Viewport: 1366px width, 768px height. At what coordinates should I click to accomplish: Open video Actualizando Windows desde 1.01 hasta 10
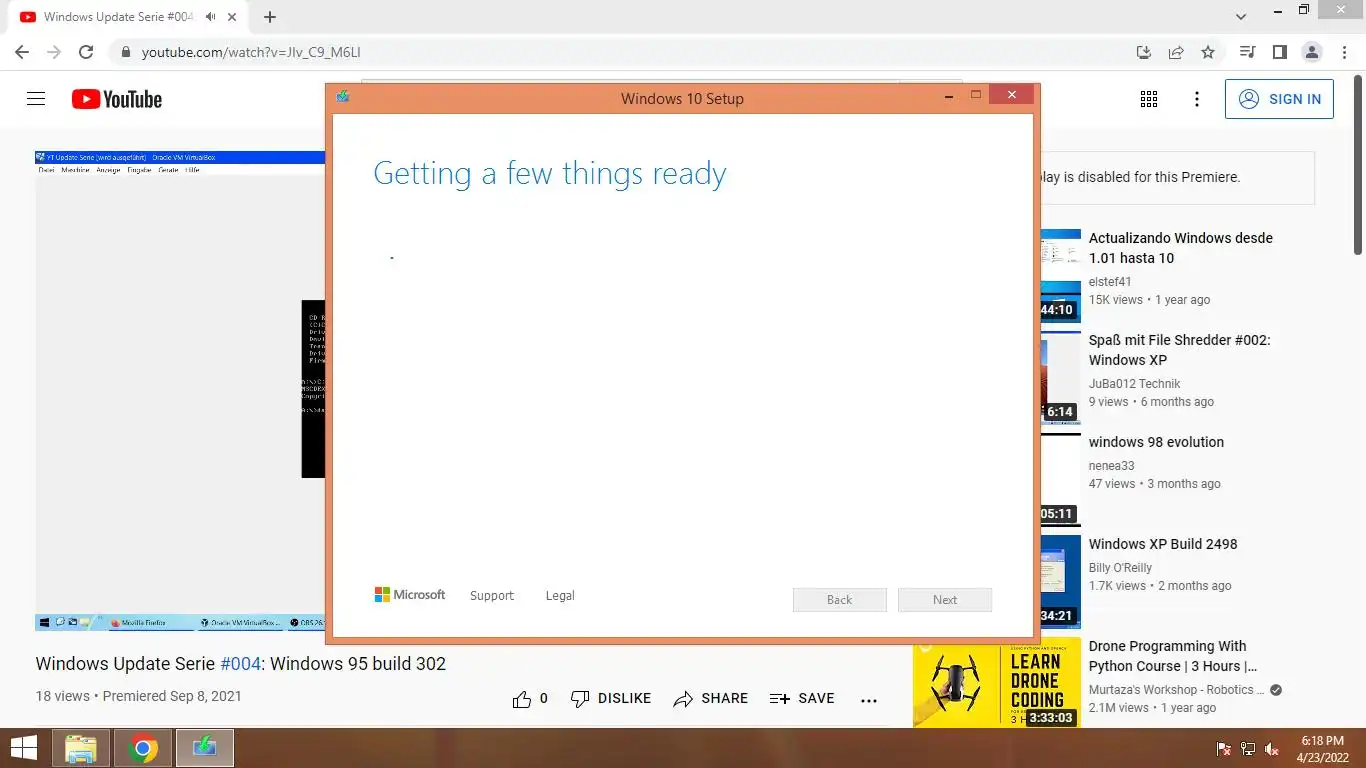[x=1181, y=248]
